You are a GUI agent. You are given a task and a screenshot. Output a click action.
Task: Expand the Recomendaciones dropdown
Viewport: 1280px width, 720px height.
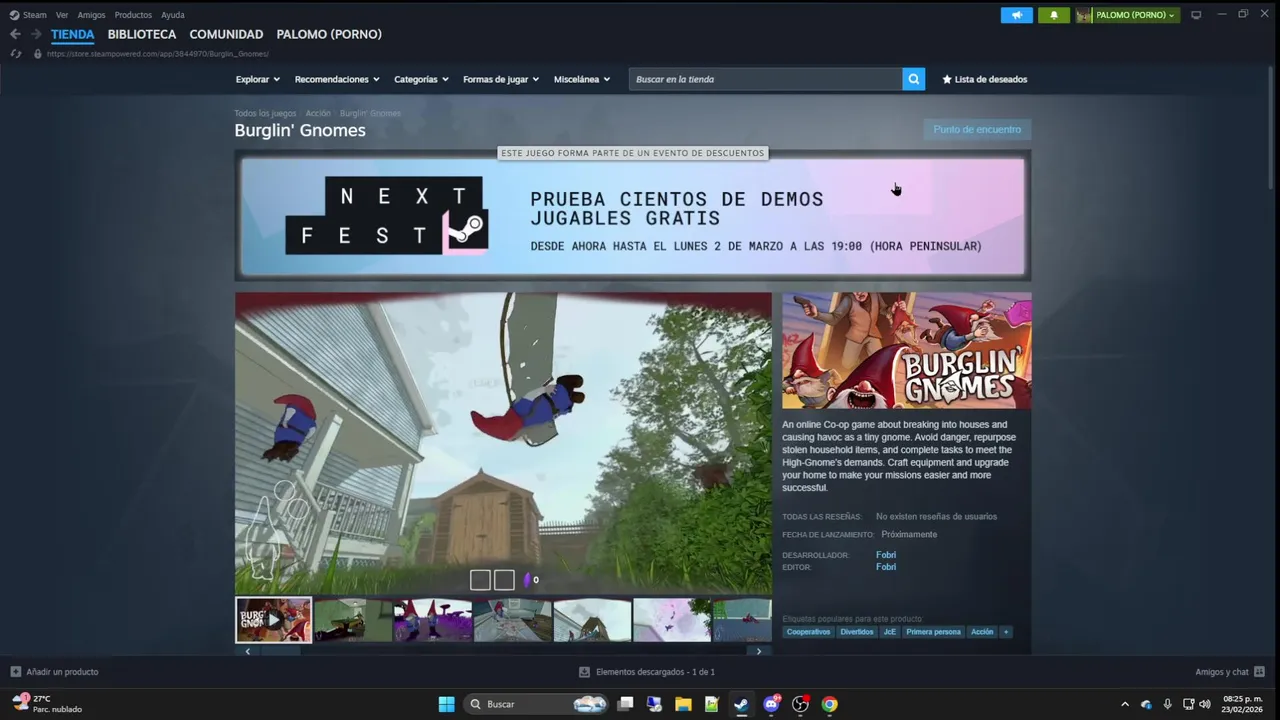337,79
